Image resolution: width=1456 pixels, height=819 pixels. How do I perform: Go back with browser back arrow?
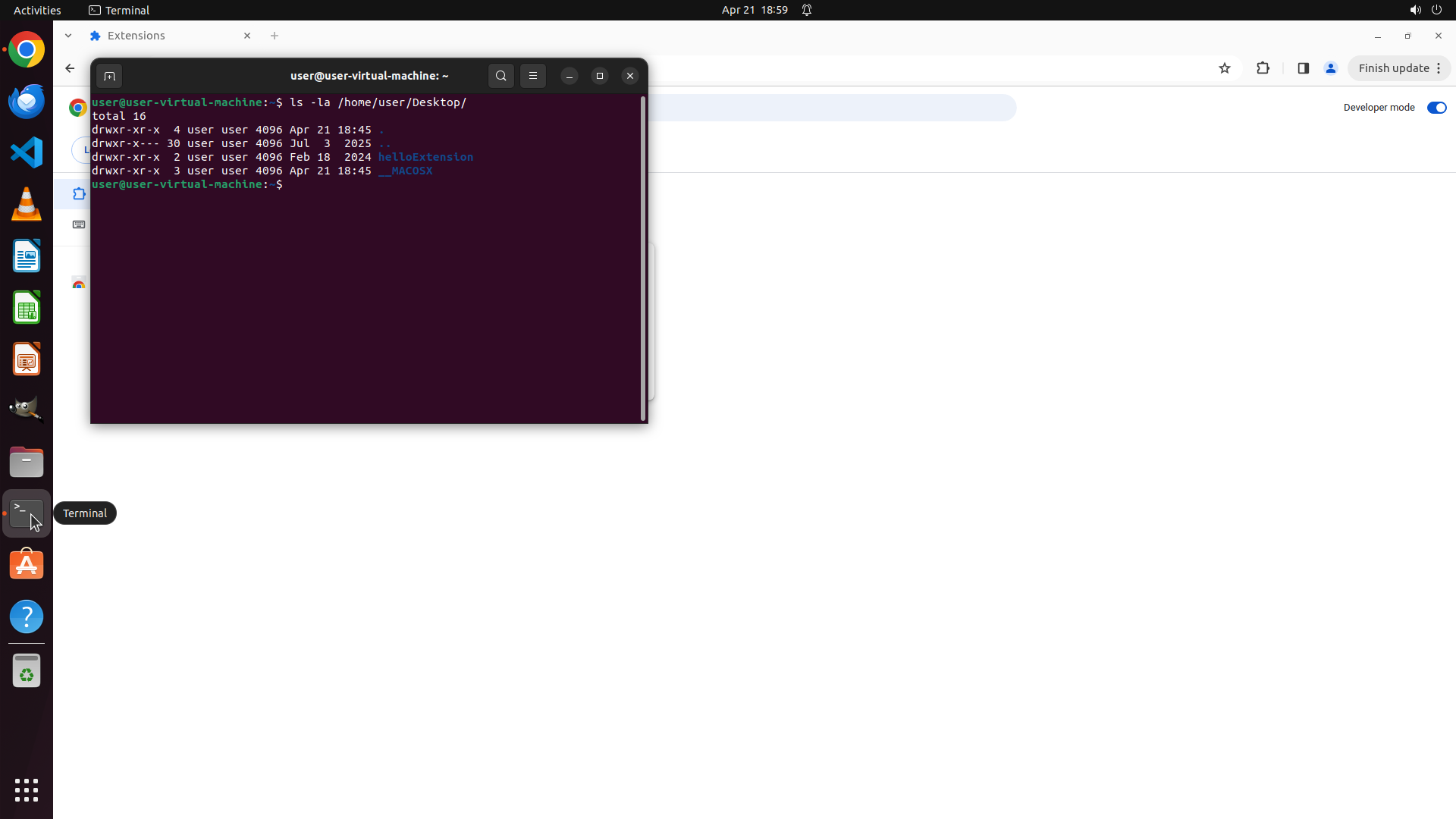[70, 68]
